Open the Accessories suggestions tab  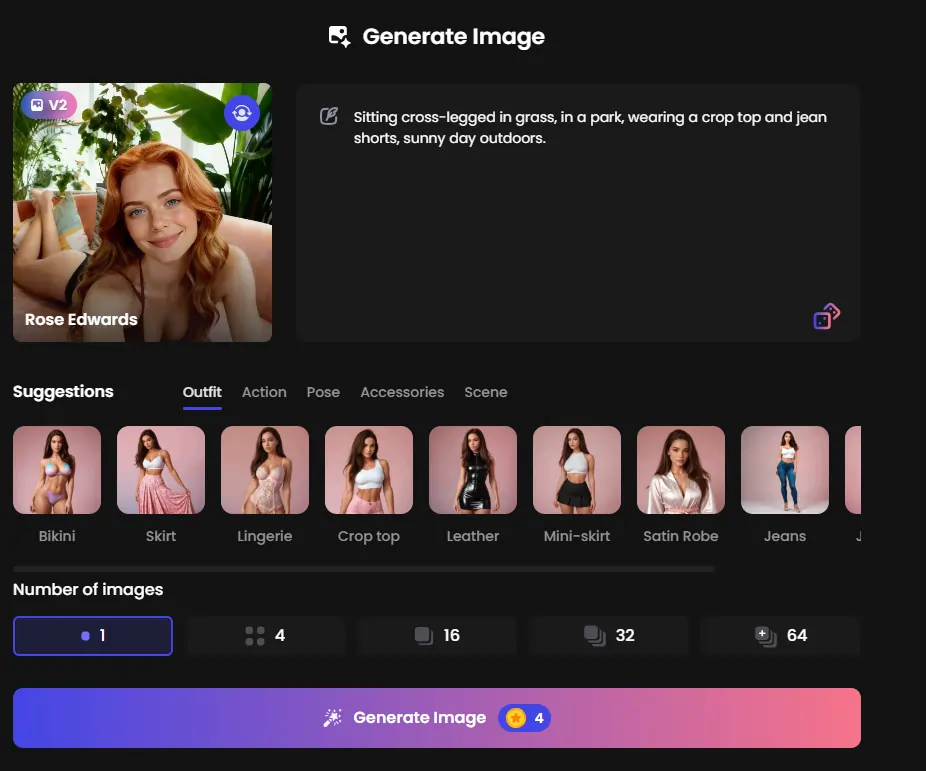pos(402,392)
